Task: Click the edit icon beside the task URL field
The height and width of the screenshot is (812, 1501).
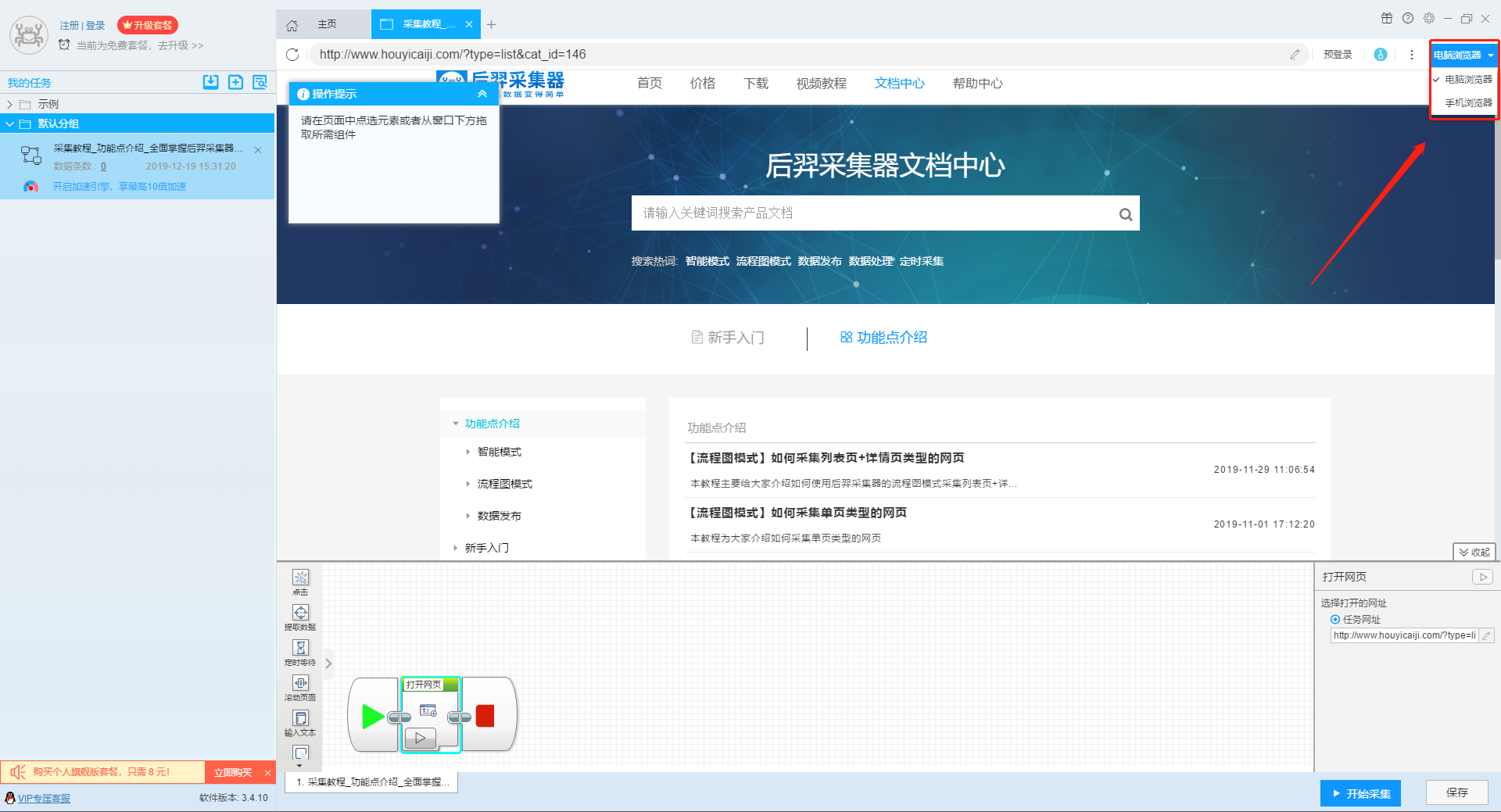Action: 1487,635
